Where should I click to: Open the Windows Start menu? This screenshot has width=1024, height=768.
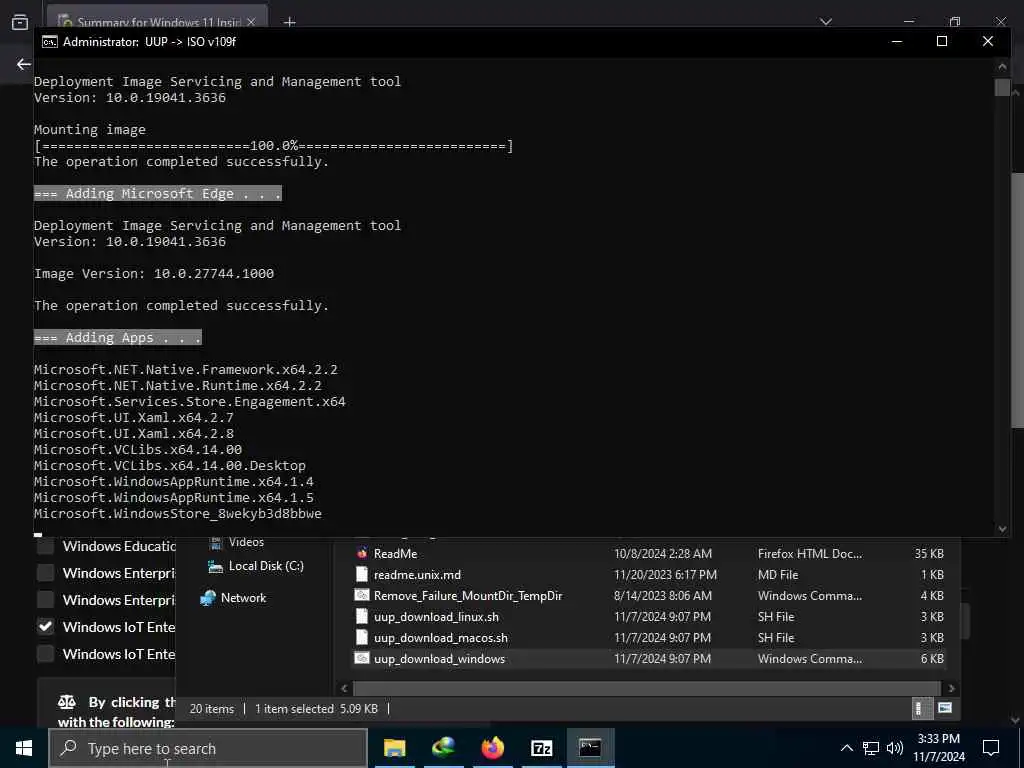click(24, 748)
